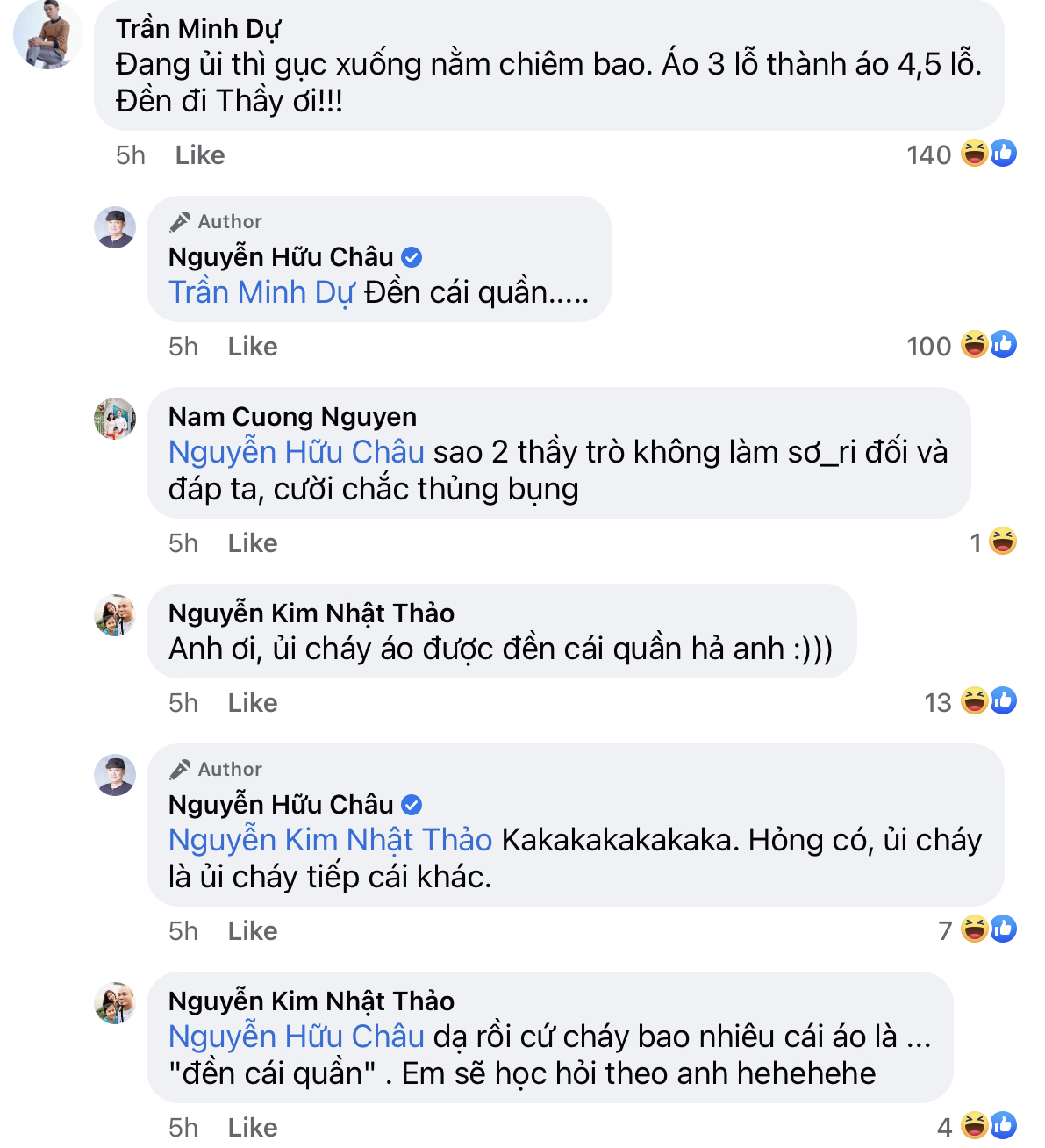Like the 'Anh ơi, ủi cháy áo' comment
This screenshot has height=1148, width=1045.
pos(253,703)
